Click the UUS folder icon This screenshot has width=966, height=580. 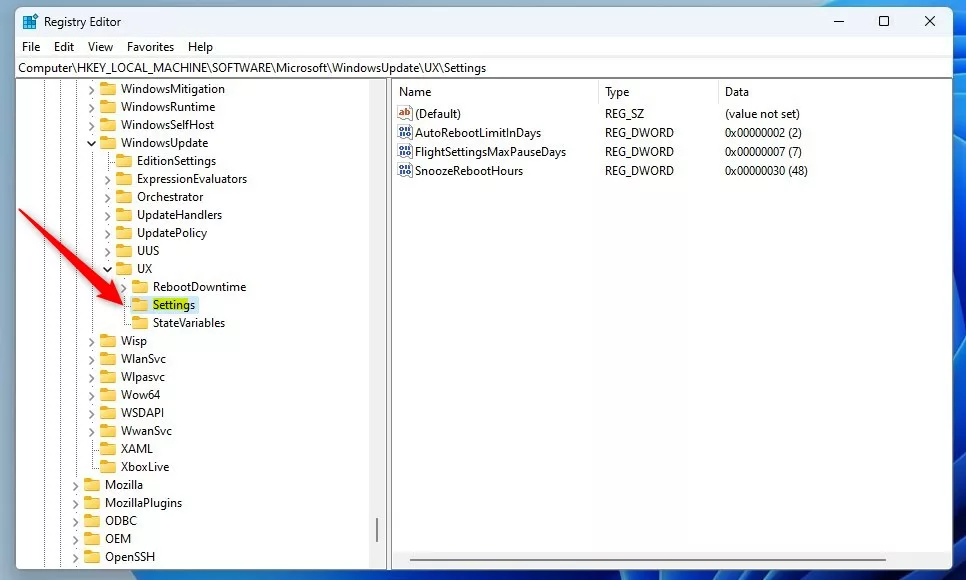[124, 250]
